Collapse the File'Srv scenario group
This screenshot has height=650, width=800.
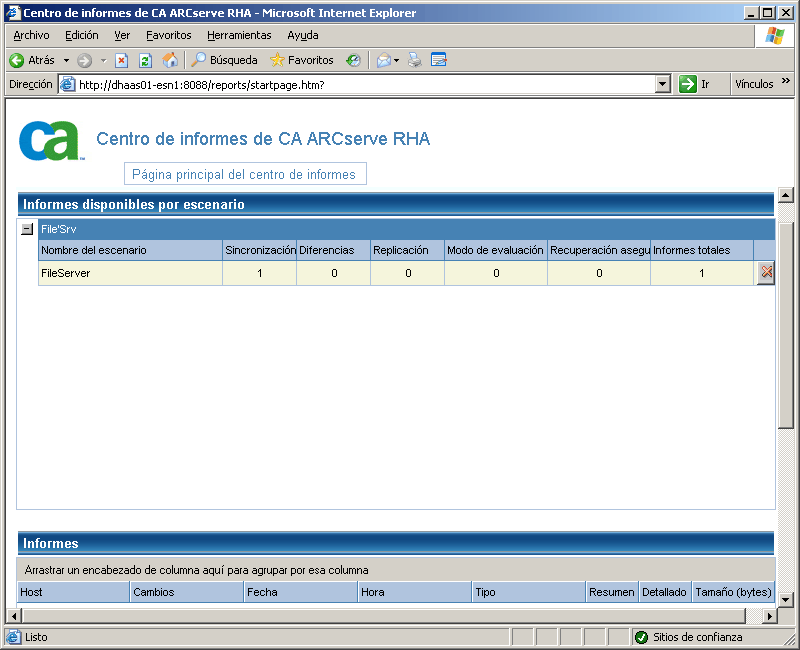tap(24, 227)
